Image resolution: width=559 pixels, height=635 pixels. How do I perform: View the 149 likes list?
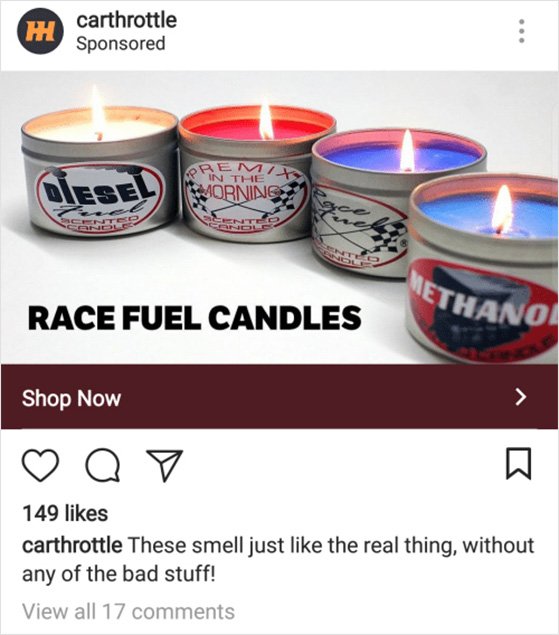coord(65,513)
